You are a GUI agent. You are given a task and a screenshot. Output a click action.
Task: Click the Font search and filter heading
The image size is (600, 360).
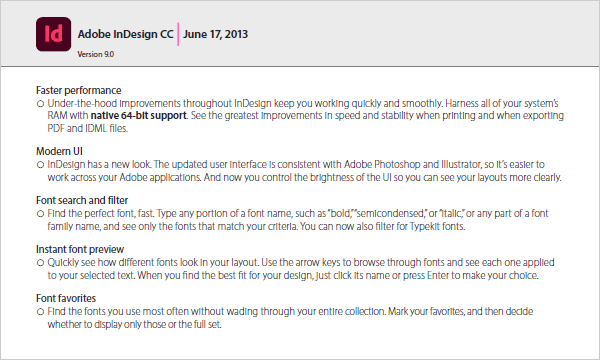pyautogui.click(x=82, y=200)
